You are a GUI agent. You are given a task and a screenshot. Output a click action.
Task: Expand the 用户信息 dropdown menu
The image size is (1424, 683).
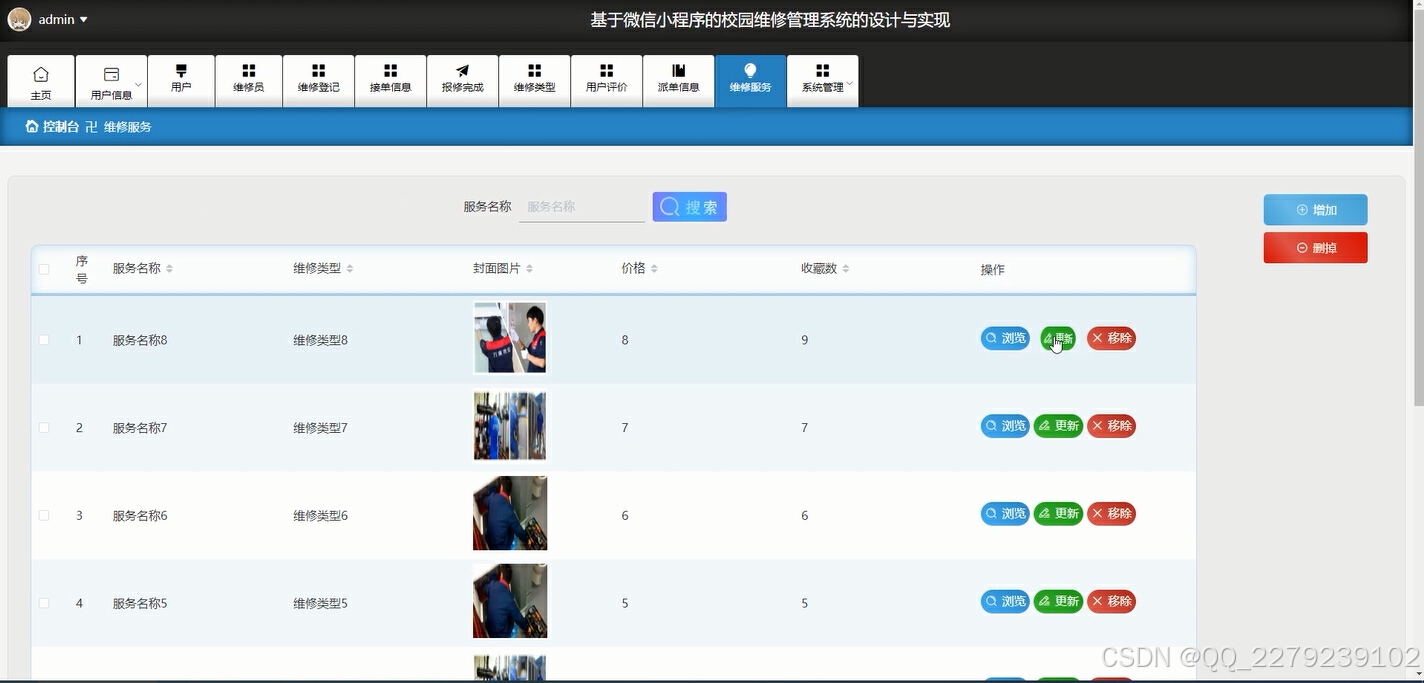coord(111,81)
